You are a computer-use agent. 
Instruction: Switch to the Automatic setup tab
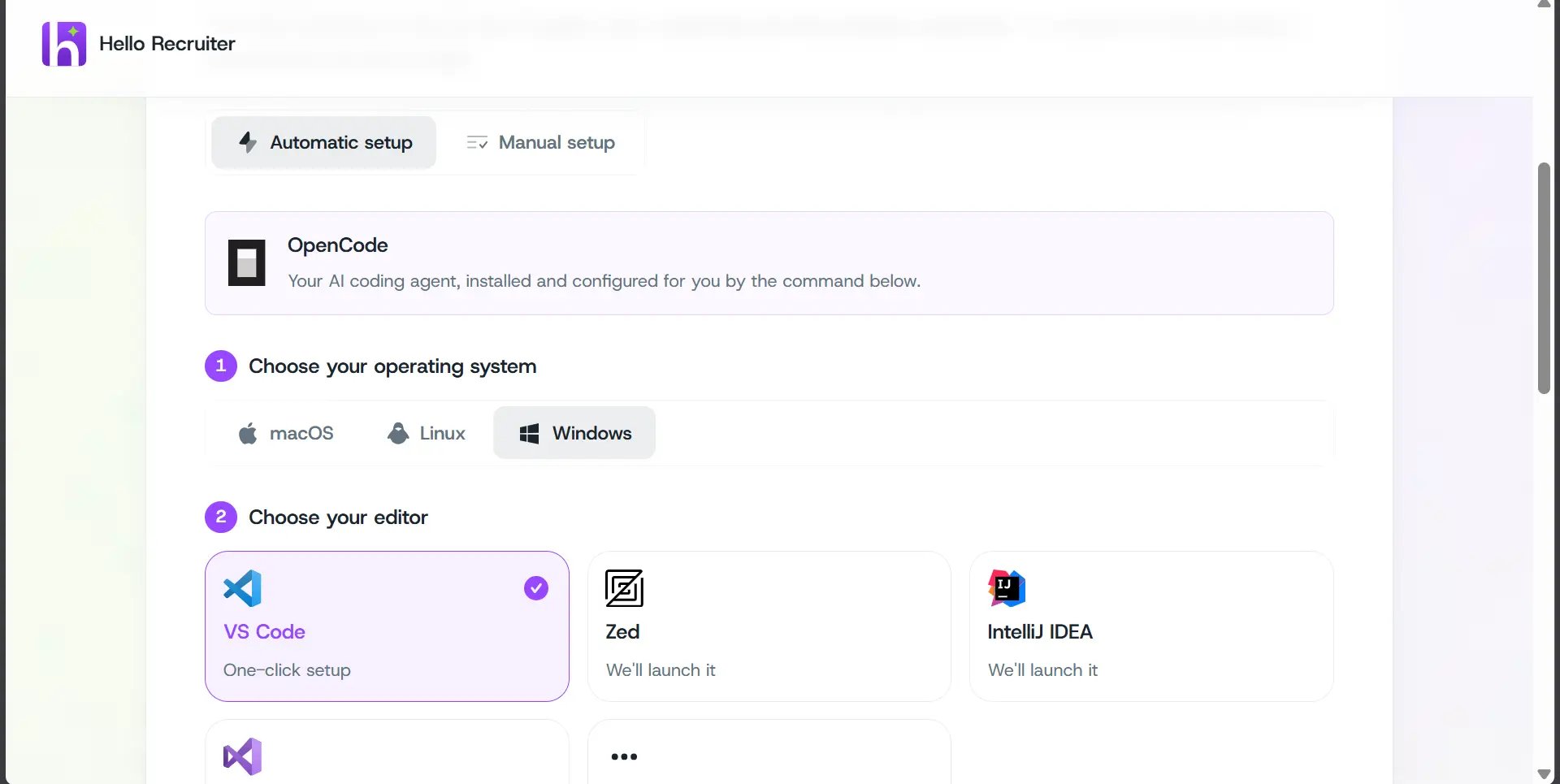pyautogui.click(x=323, y=143)
